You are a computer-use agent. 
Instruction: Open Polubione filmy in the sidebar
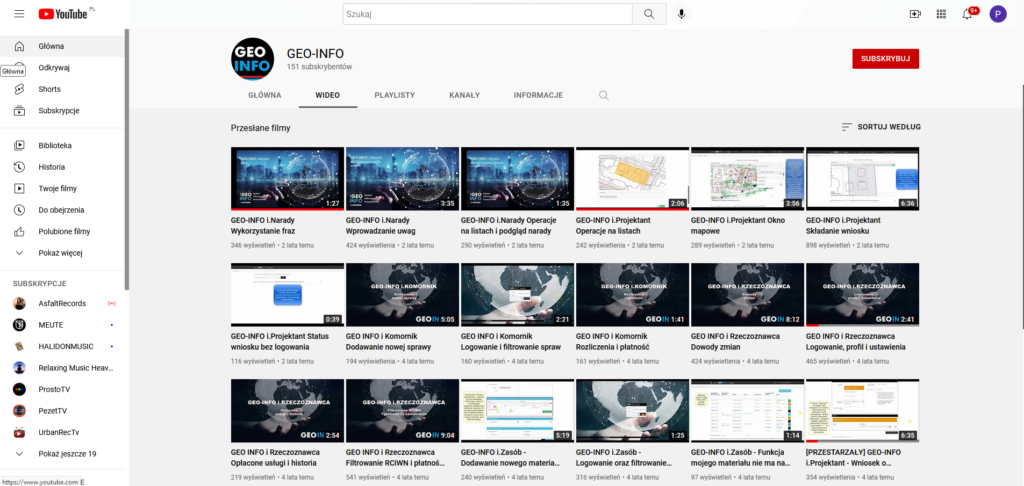pos(62,232)
